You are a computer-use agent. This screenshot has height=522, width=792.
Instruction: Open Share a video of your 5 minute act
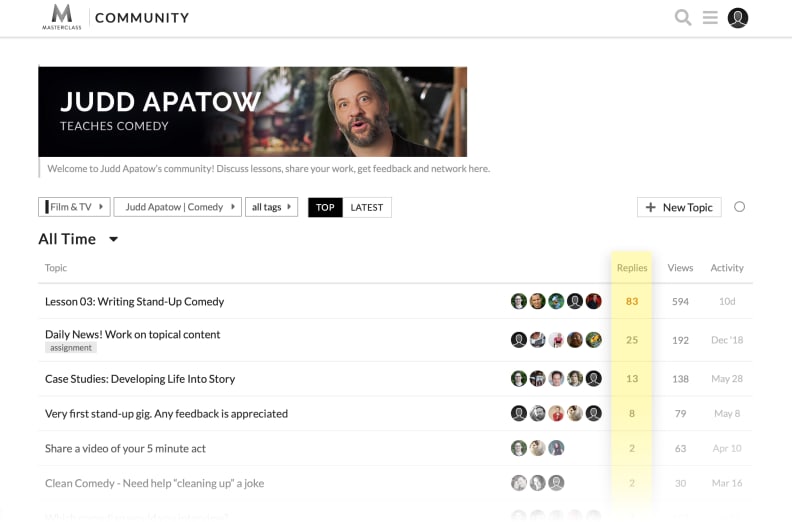[x=125, y=449]
